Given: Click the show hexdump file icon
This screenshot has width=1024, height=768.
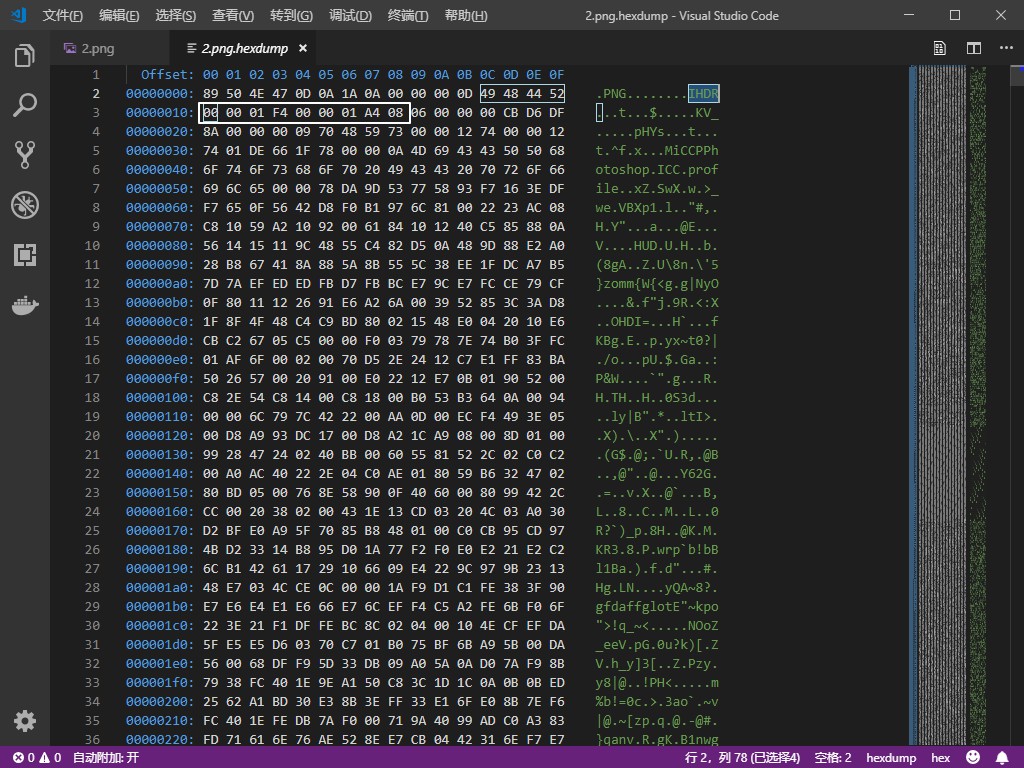Looking at the screenshot, I should 940,48.
